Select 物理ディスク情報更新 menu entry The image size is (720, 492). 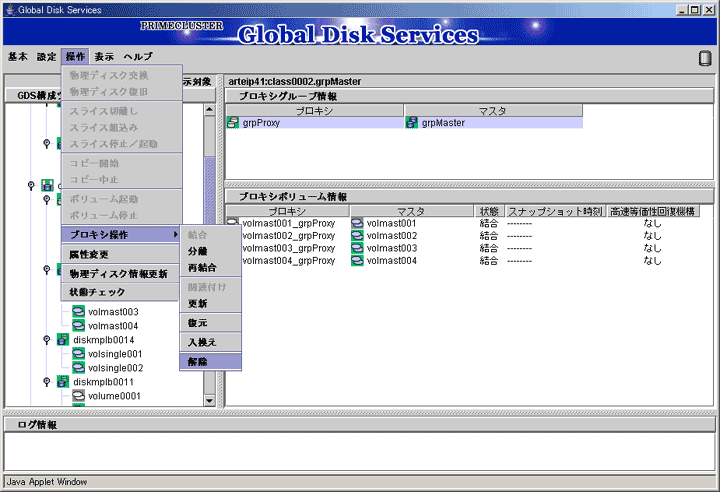[120, 274]
